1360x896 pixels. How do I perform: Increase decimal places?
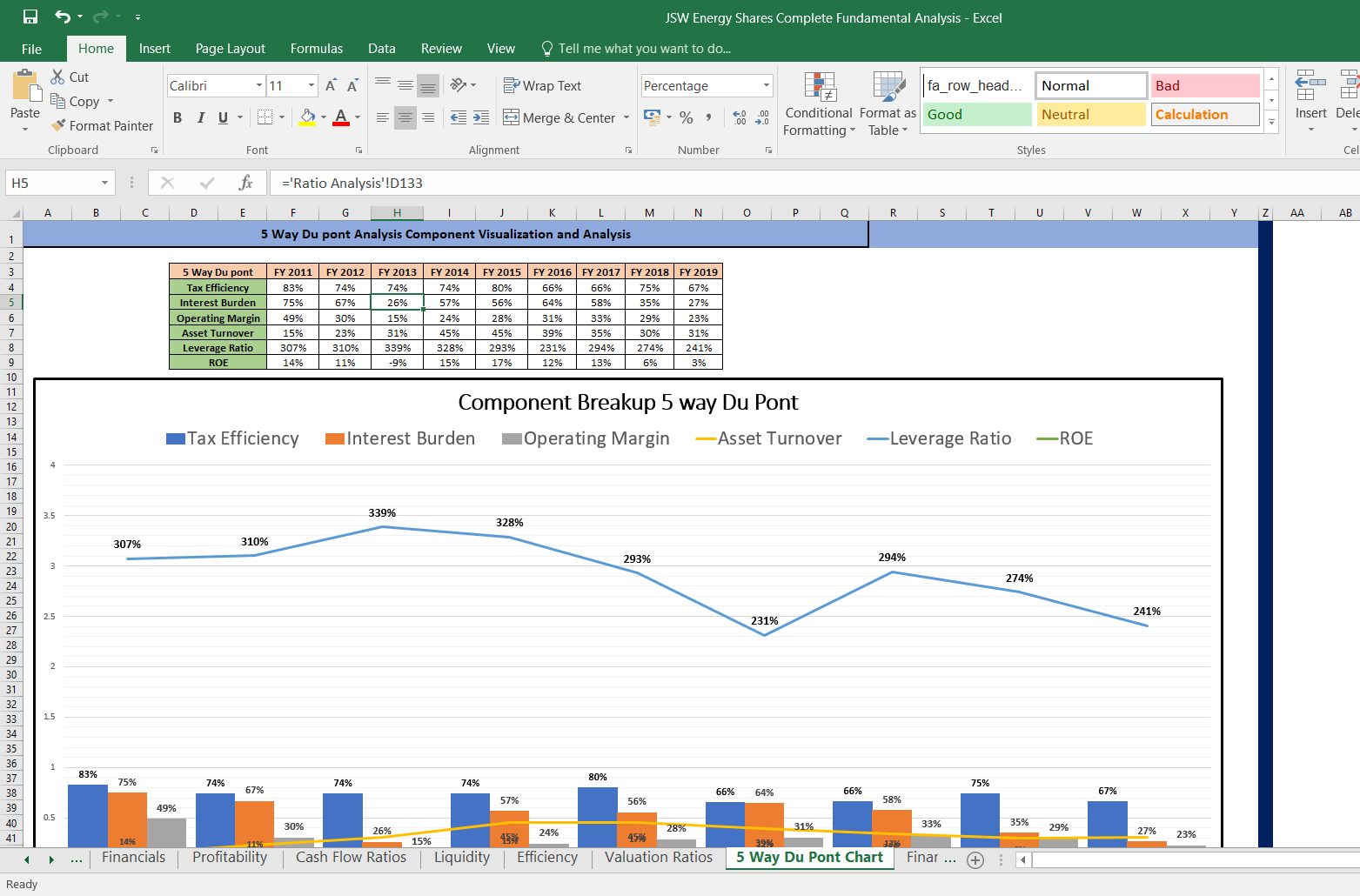740,117
